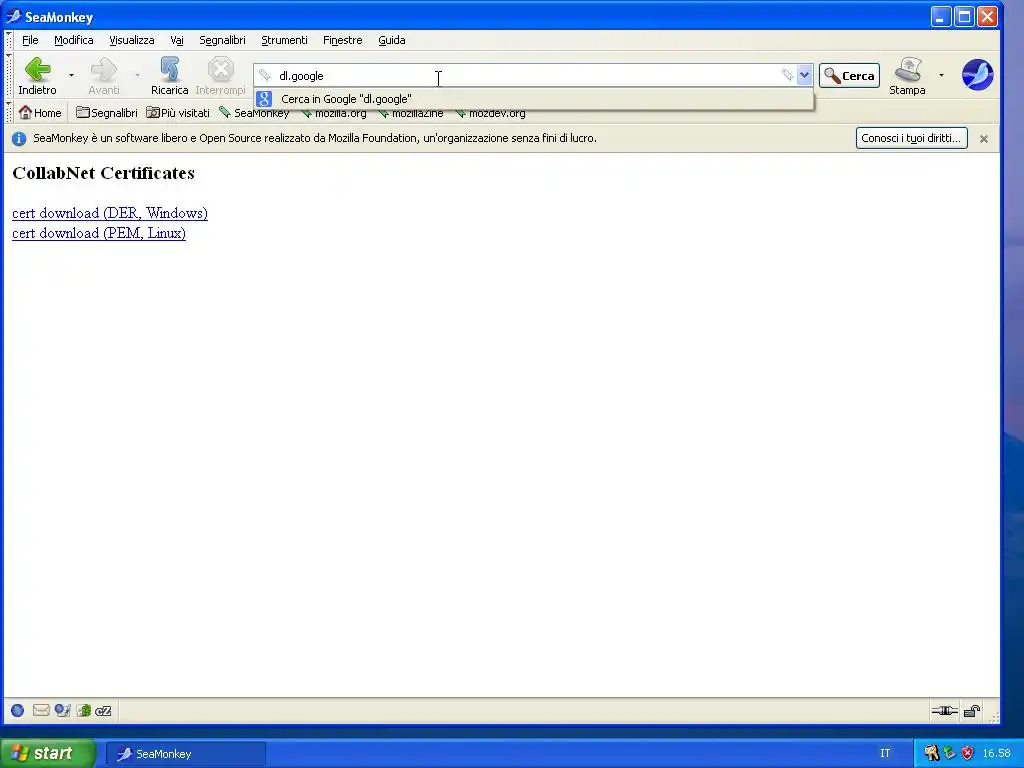
Task: Dismiss the SeaMonkey info notification bar
Action: point(984,138)
